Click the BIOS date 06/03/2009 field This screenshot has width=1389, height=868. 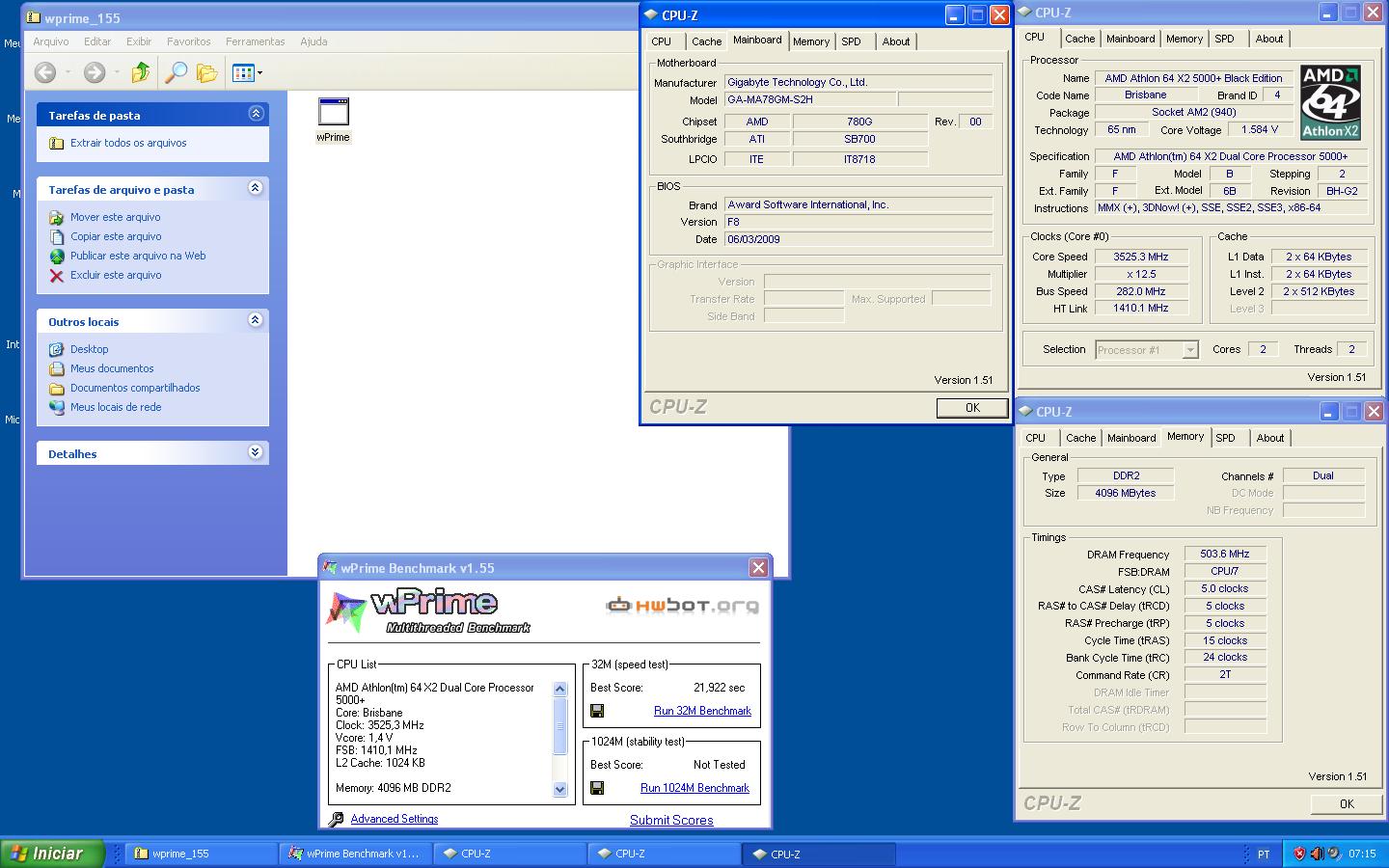pos(858,239)
